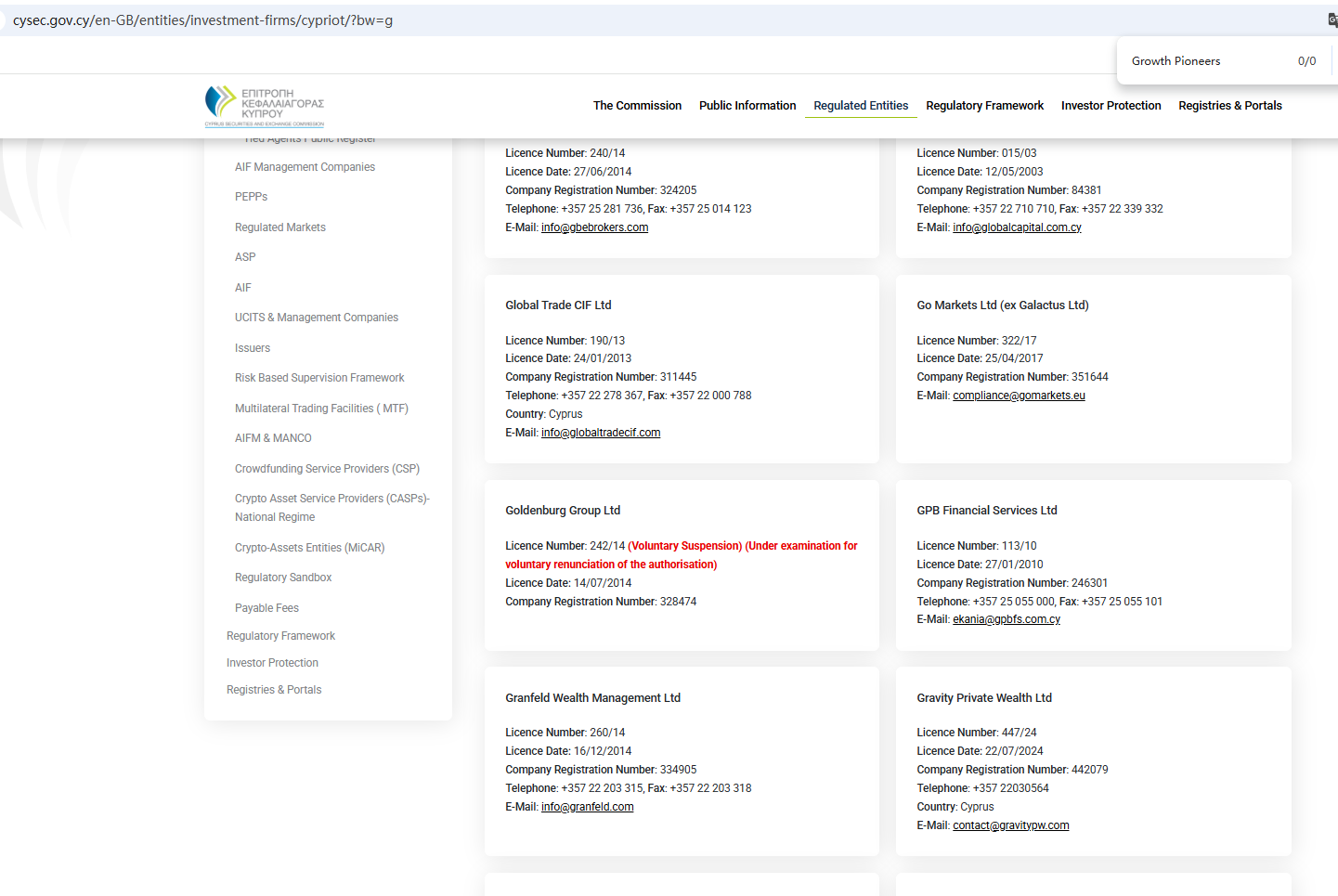Open The Commission menu
Image resolution: width=1338 pixels, height=896 pixels.
637,106
